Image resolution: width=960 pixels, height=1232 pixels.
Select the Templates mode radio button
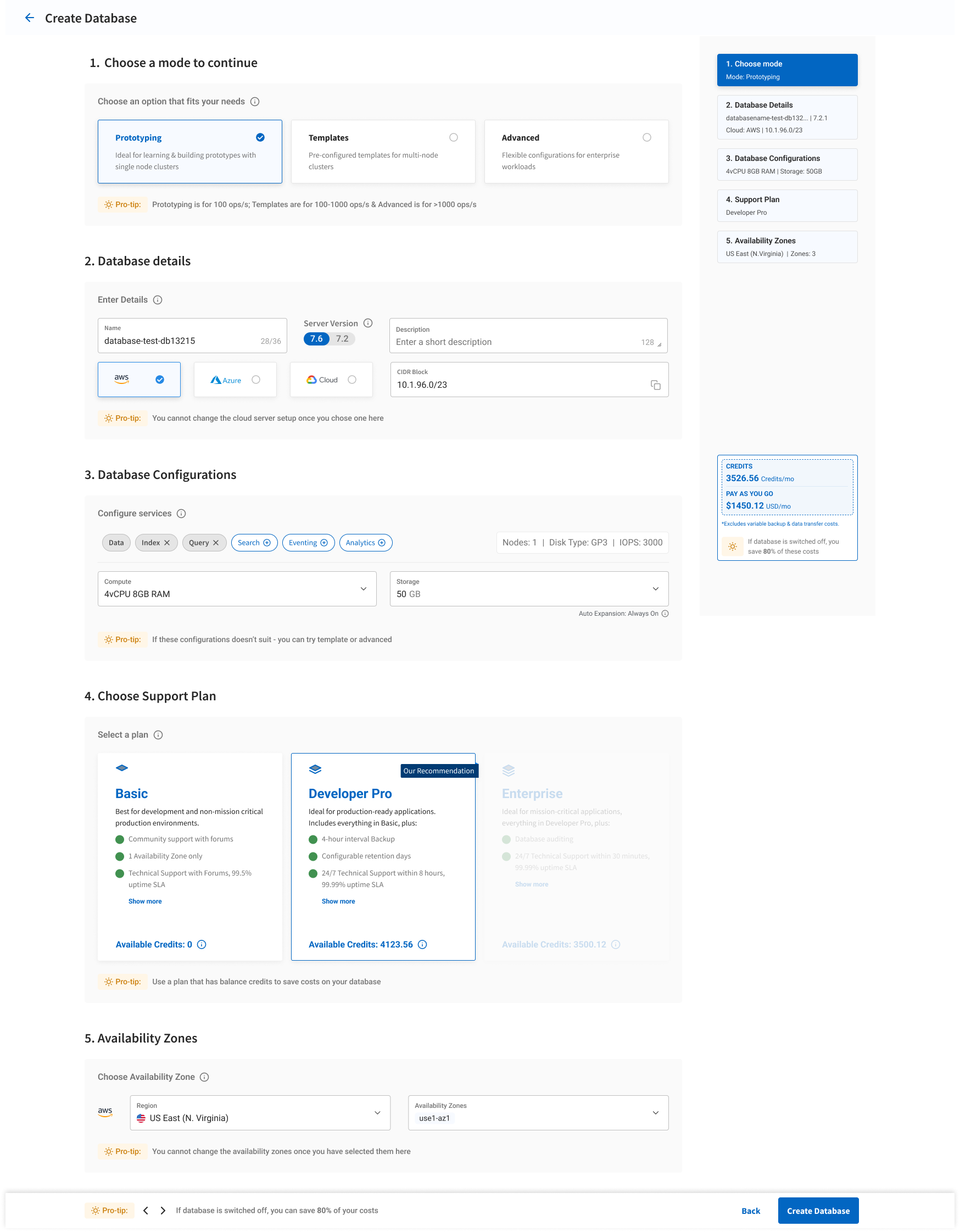(454, 137)
